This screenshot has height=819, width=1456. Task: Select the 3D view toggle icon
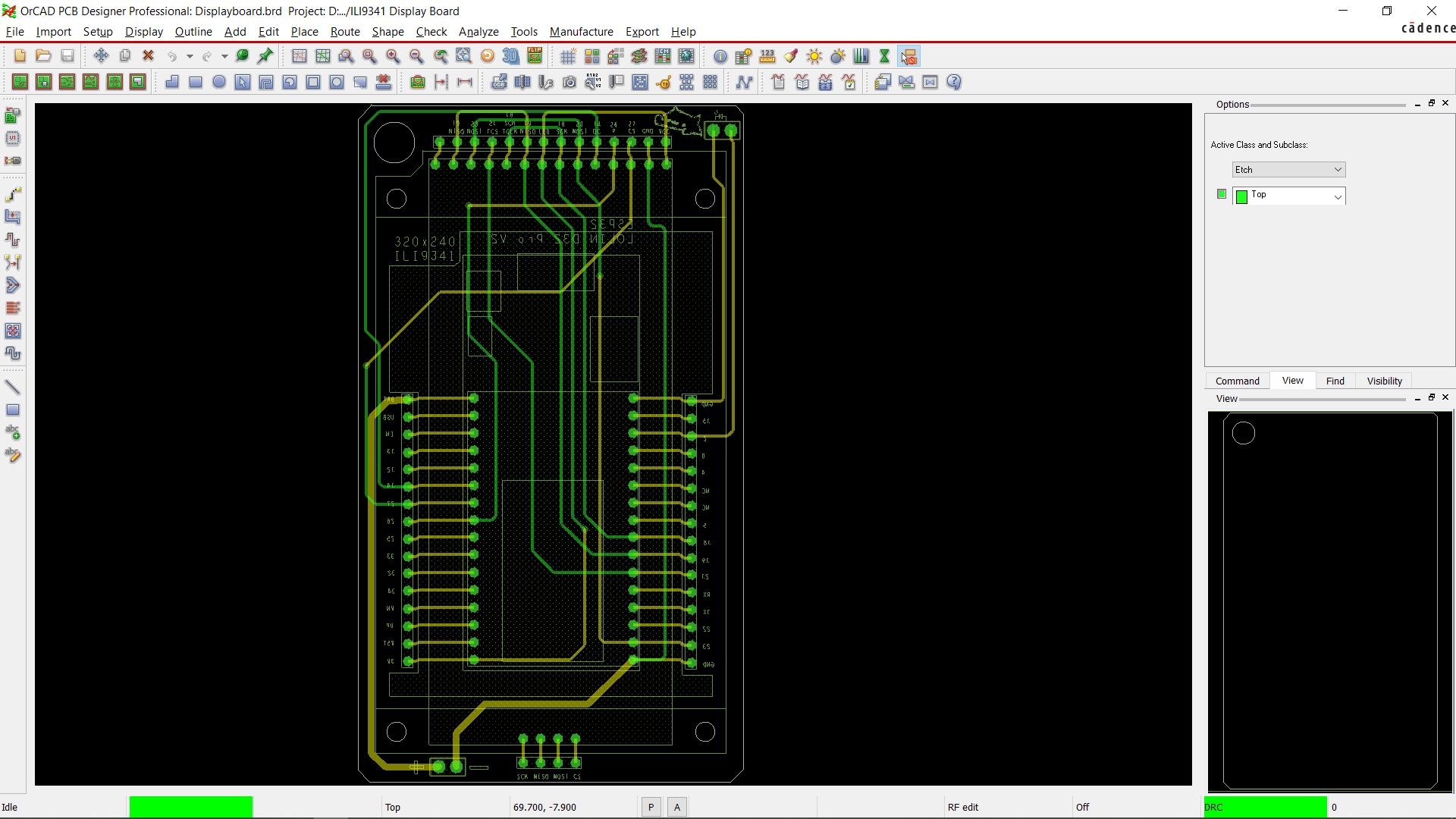pos(510,56)
